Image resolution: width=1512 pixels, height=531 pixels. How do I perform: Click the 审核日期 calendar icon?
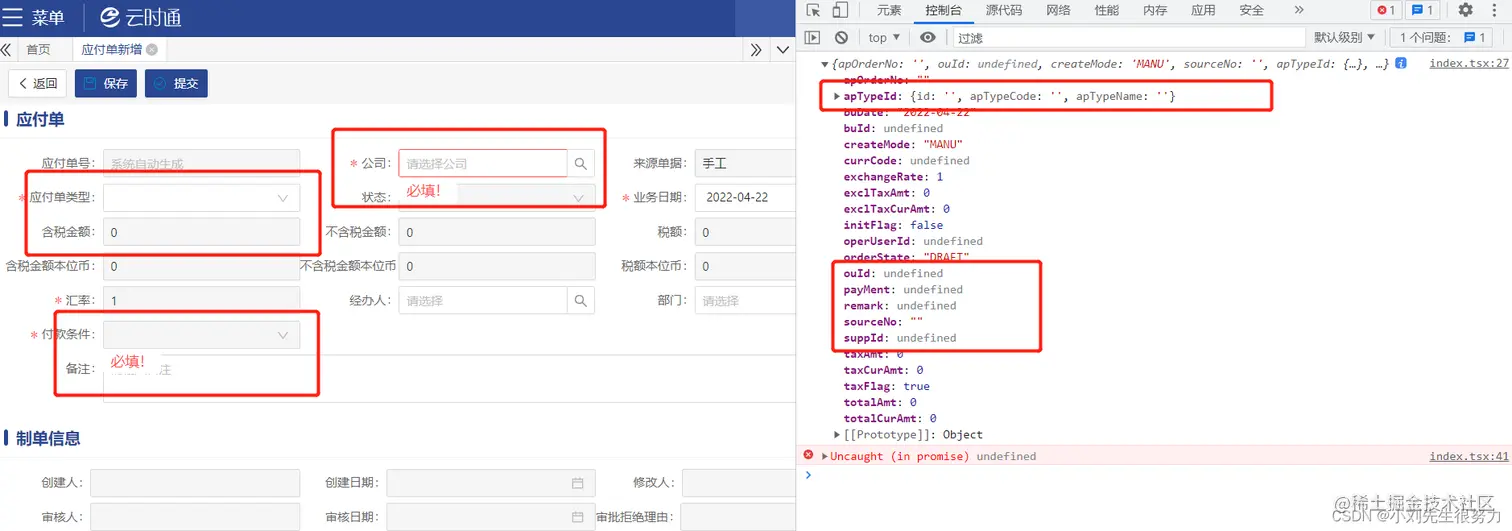pyautogui.click(x=577, y=517)
